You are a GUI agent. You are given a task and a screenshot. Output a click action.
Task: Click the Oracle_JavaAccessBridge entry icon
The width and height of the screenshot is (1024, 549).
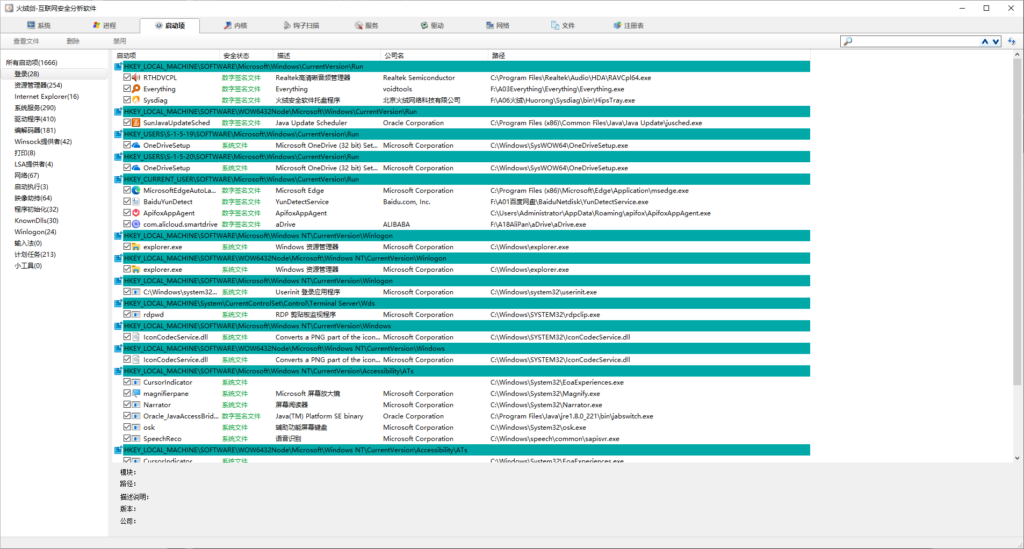coord(136,416)
